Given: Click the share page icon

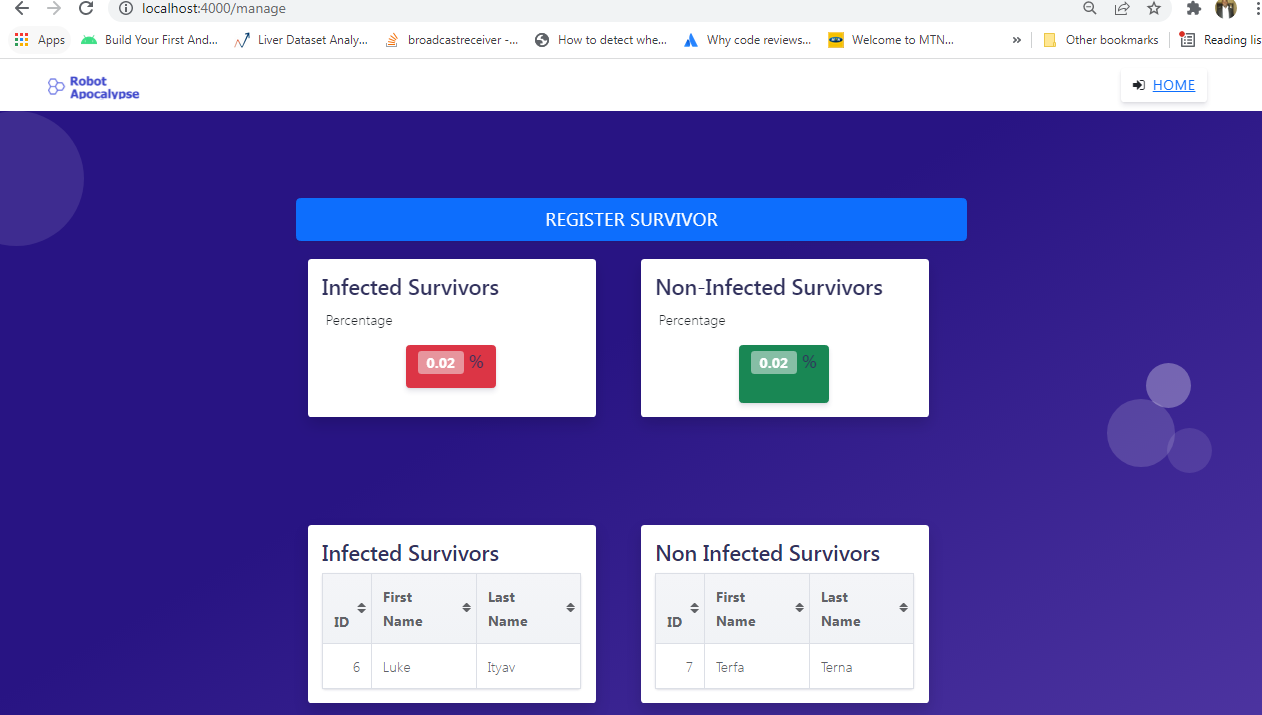Looking at the screenshot, I should [x=1122, y=8].
